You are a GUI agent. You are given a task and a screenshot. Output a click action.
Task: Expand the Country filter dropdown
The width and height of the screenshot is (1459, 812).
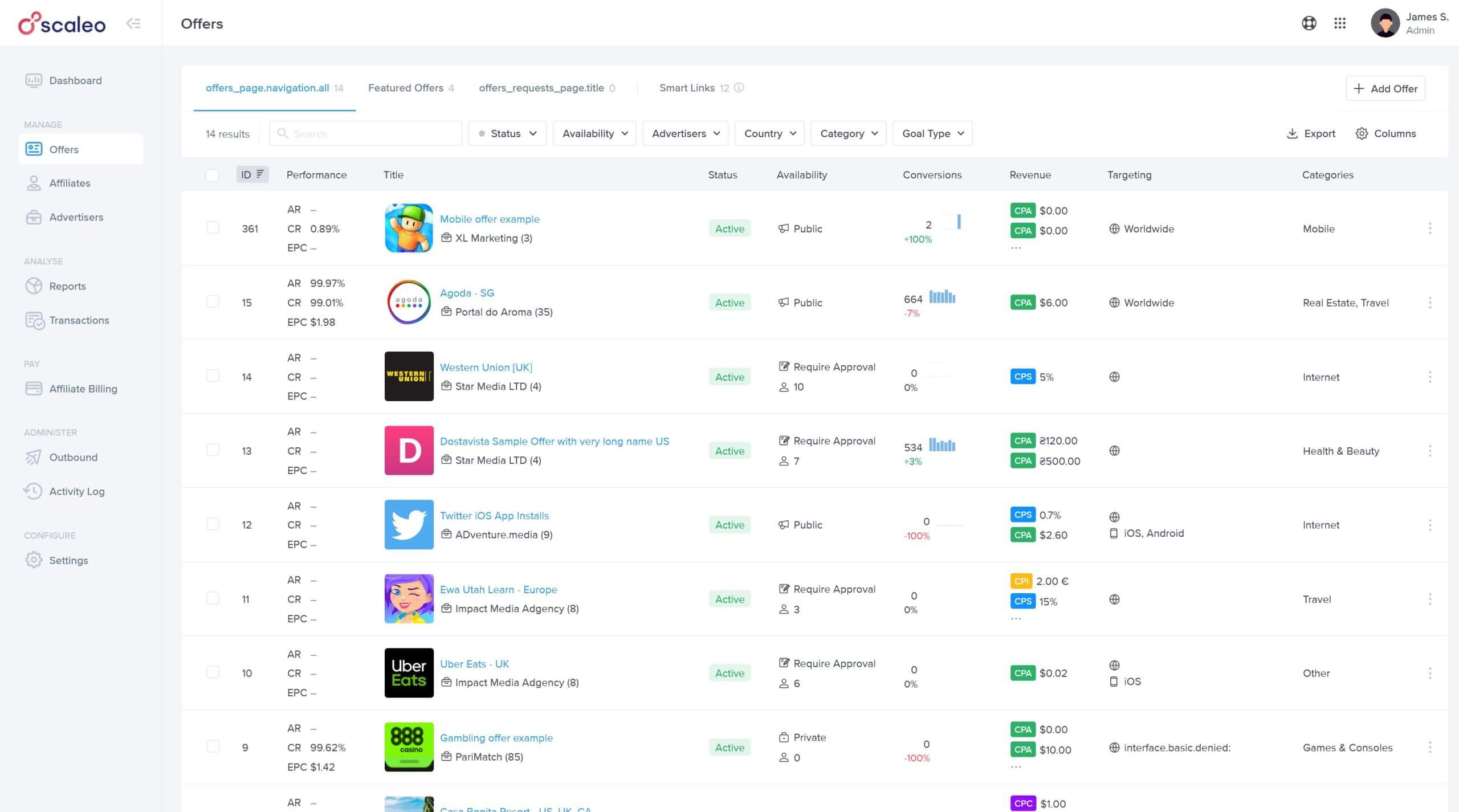770,132
